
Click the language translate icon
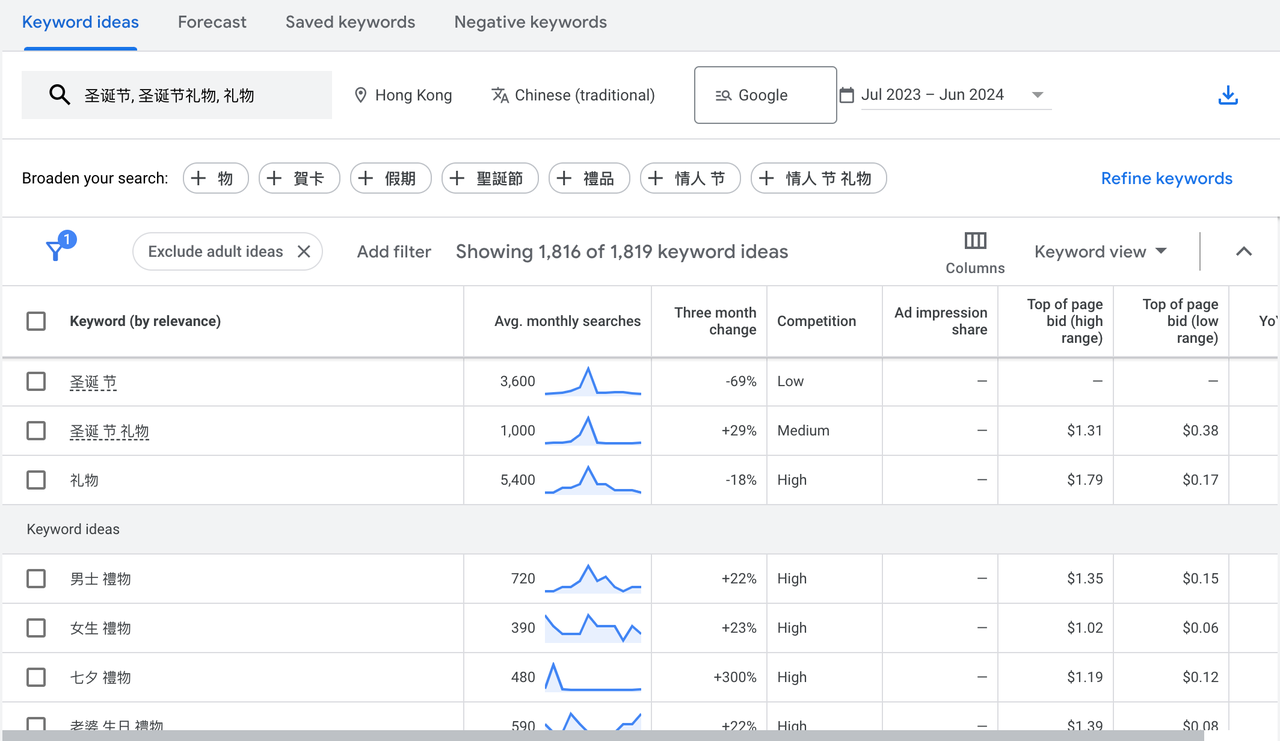click(x=500, y=95)
